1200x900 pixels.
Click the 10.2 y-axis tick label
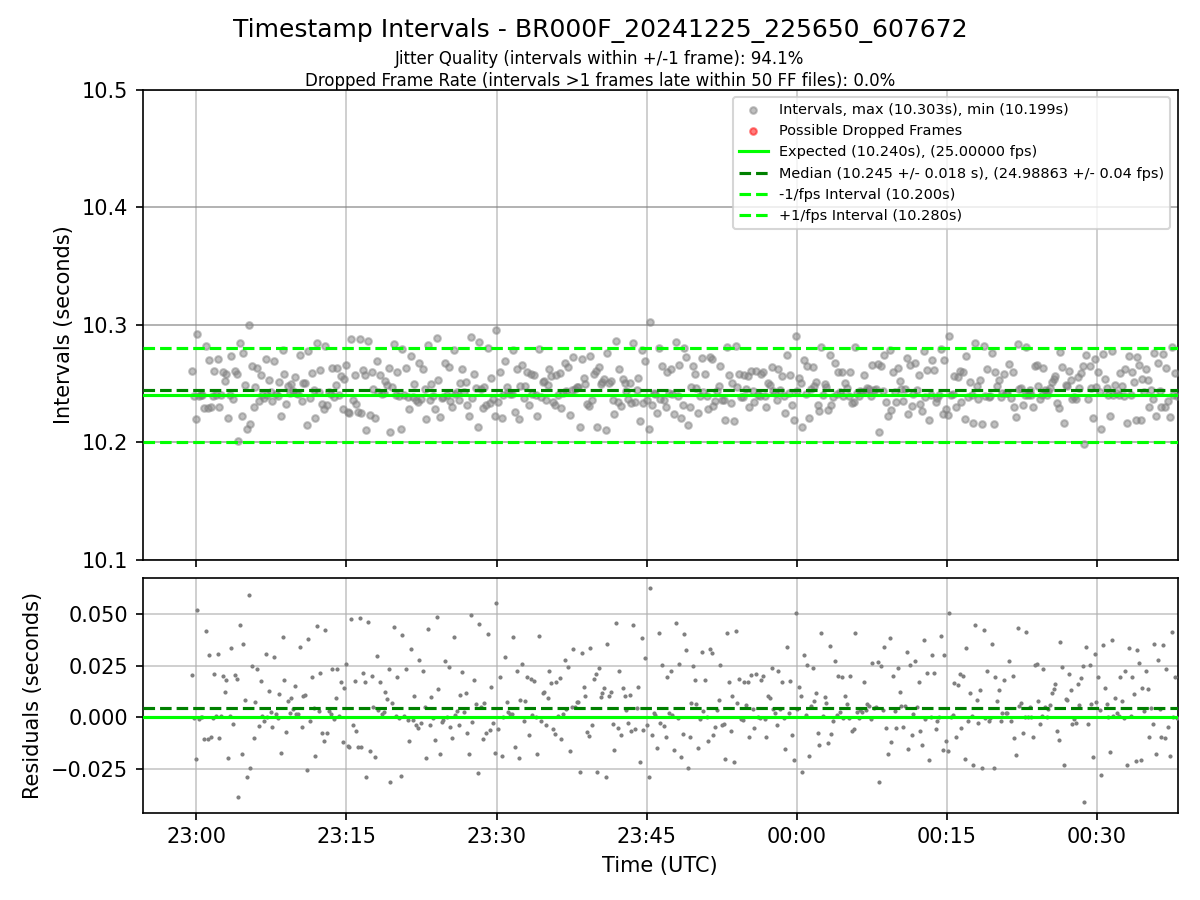pyautogui.click(x=105, y=443)
